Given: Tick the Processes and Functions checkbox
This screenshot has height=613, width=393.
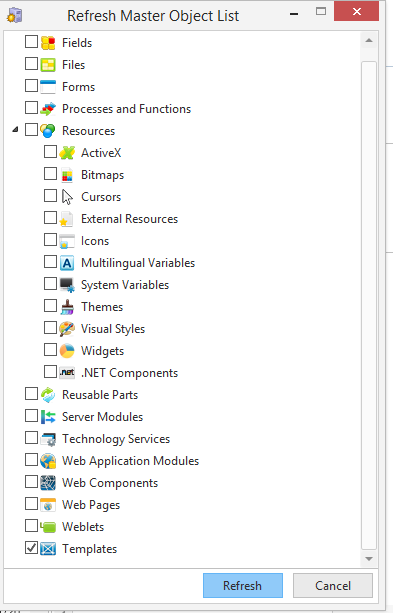Looking at the screenshot, I should (31, 108).
